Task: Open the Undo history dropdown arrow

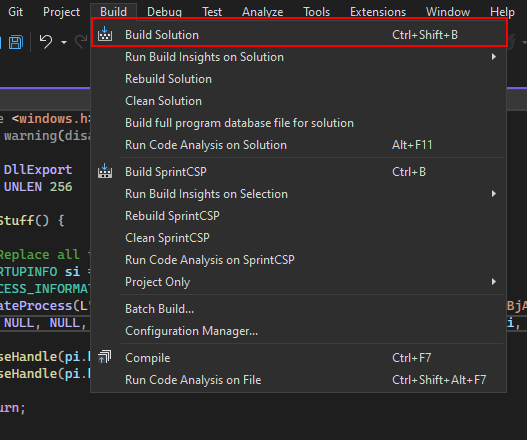Action: pyautogui.click(x=64, y=42)
